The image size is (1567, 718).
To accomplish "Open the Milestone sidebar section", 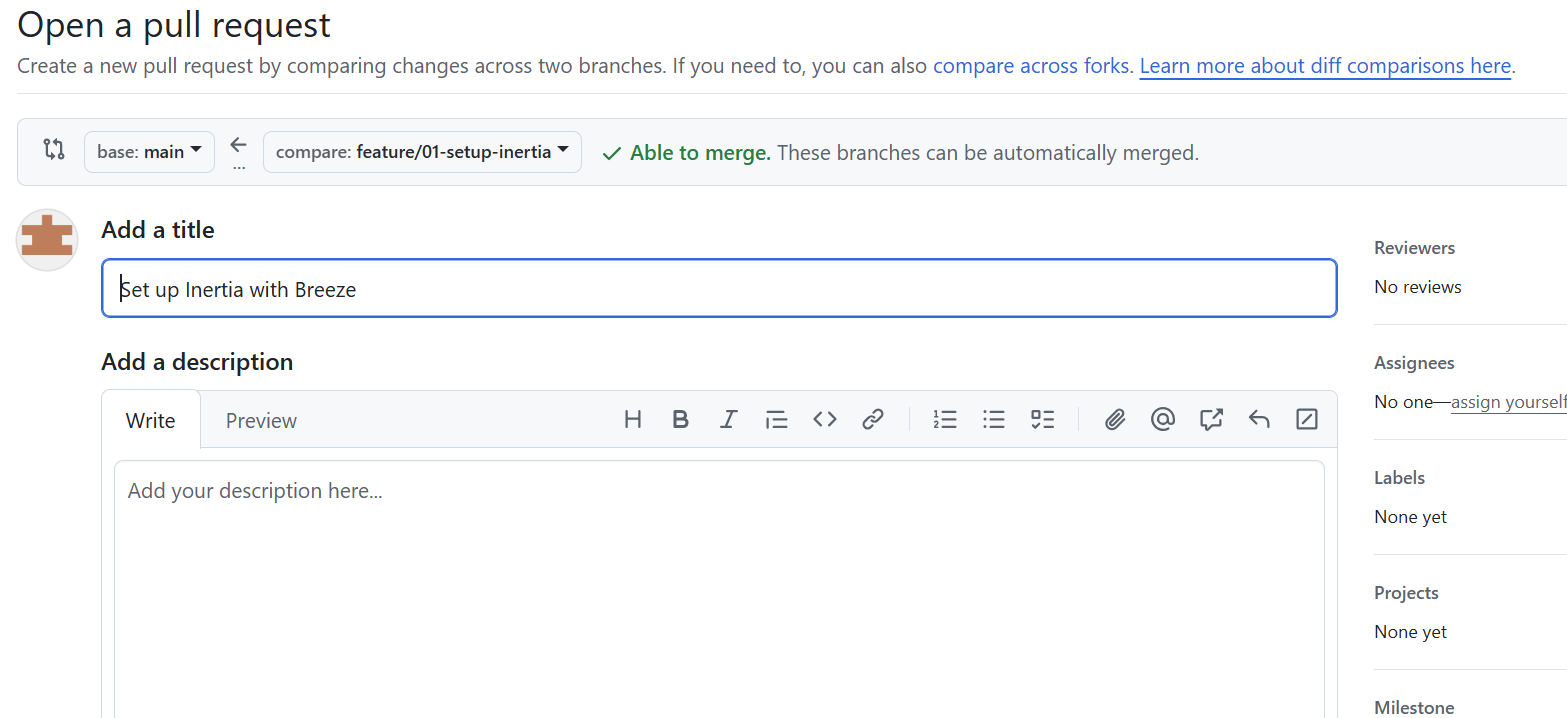I will coord(1414,708).
